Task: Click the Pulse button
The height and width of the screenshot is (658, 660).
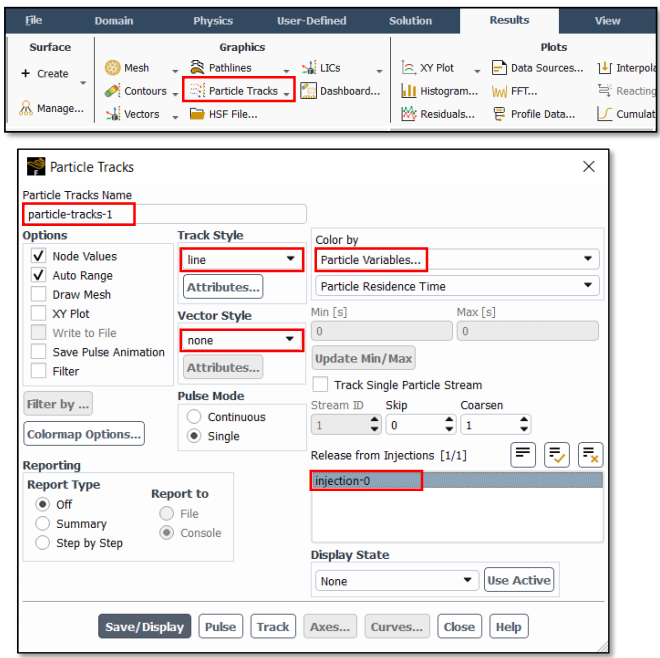Action: coord(221,626)
